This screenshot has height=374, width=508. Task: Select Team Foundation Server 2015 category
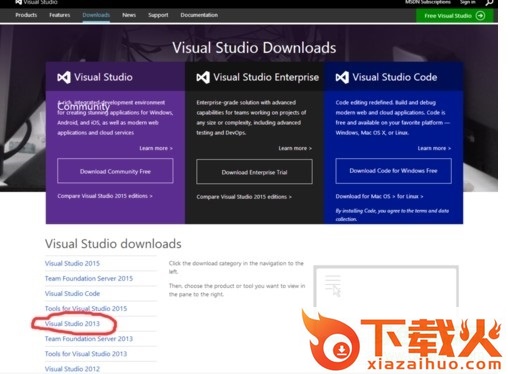(89, 278)
